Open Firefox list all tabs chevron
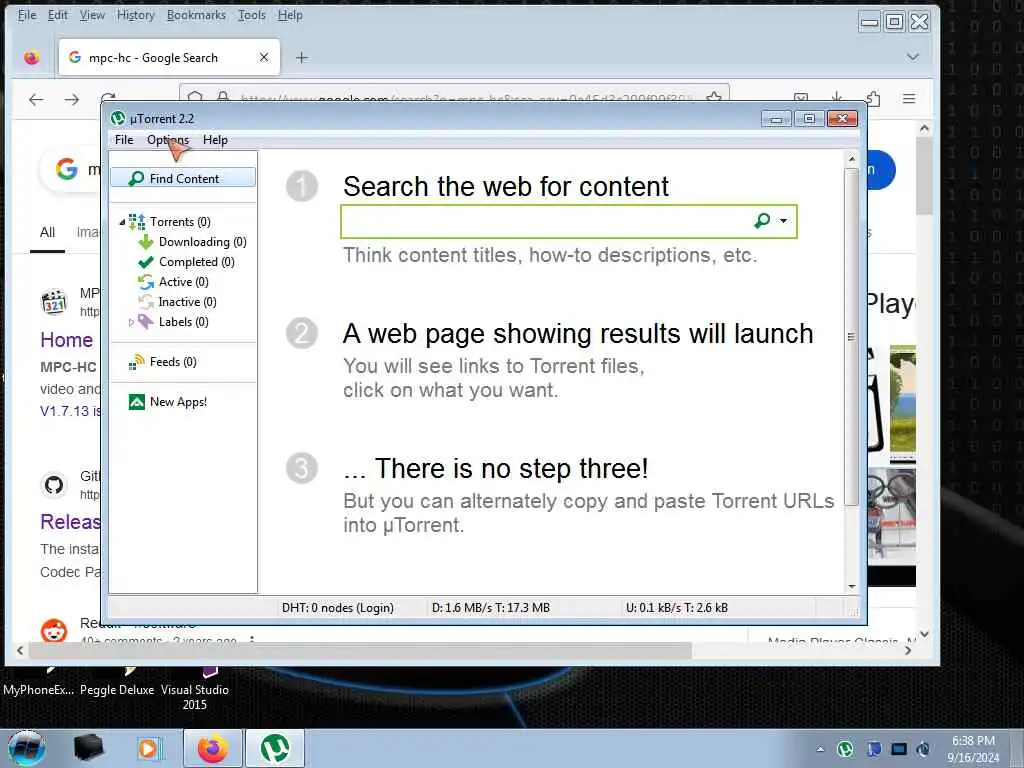This screenshot has width=1024, height=768. [912, 57]
